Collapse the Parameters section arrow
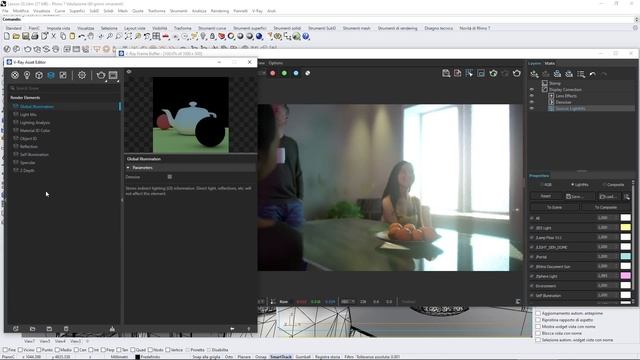640x360 pixels. click(x=128, y=168)
